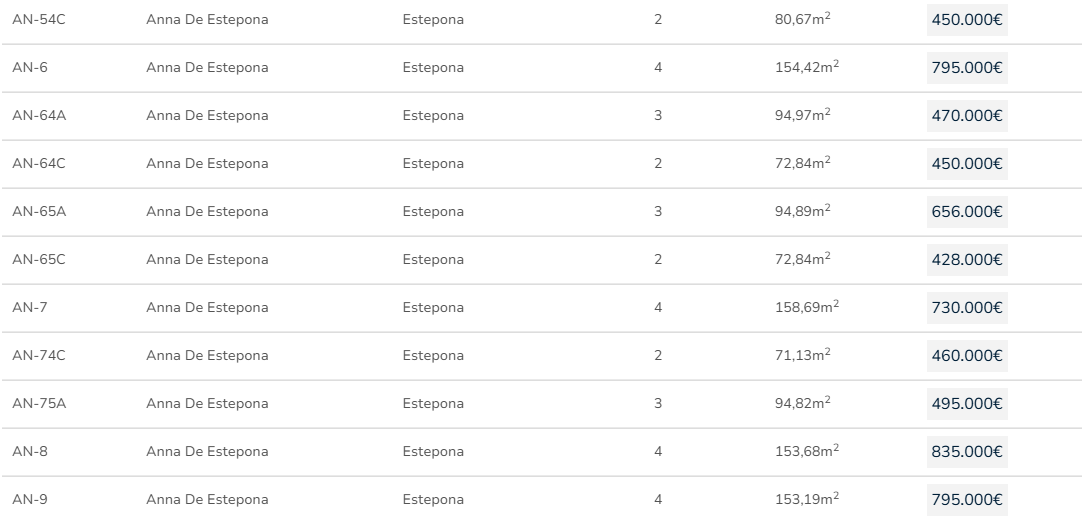Click the 795.000€ price in row AN-6
Viewport: 1082px width, 523px height.
pyautogui.click(x=966, y=68)
